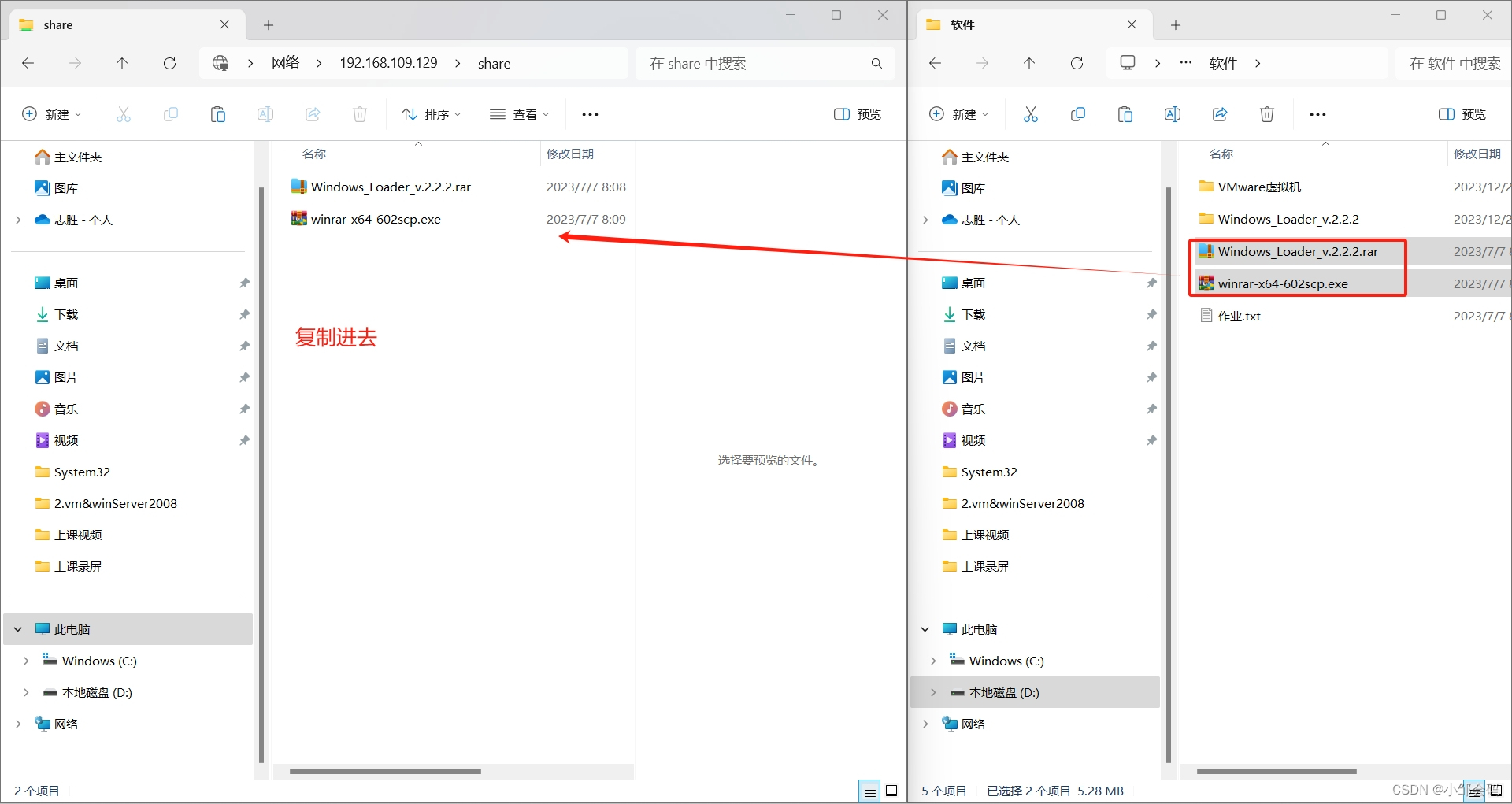The height and width of the screenshot is (804, 1512).
Task: Click the network globe icon in share address bar
Action: point(220,63)
